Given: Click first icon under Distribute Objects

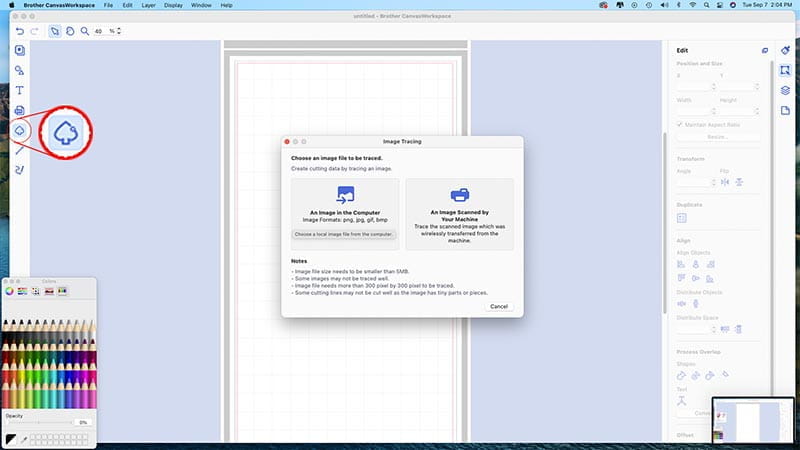Looking at the screenshot, I should 681,304.
